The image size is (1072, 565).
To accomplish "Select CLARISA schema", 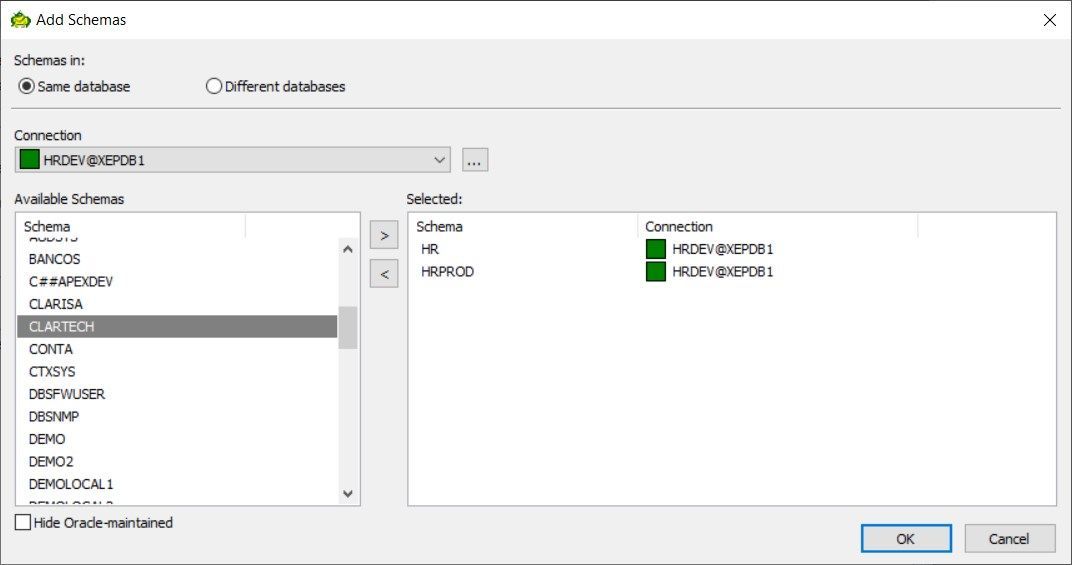I will pos(177,304).
